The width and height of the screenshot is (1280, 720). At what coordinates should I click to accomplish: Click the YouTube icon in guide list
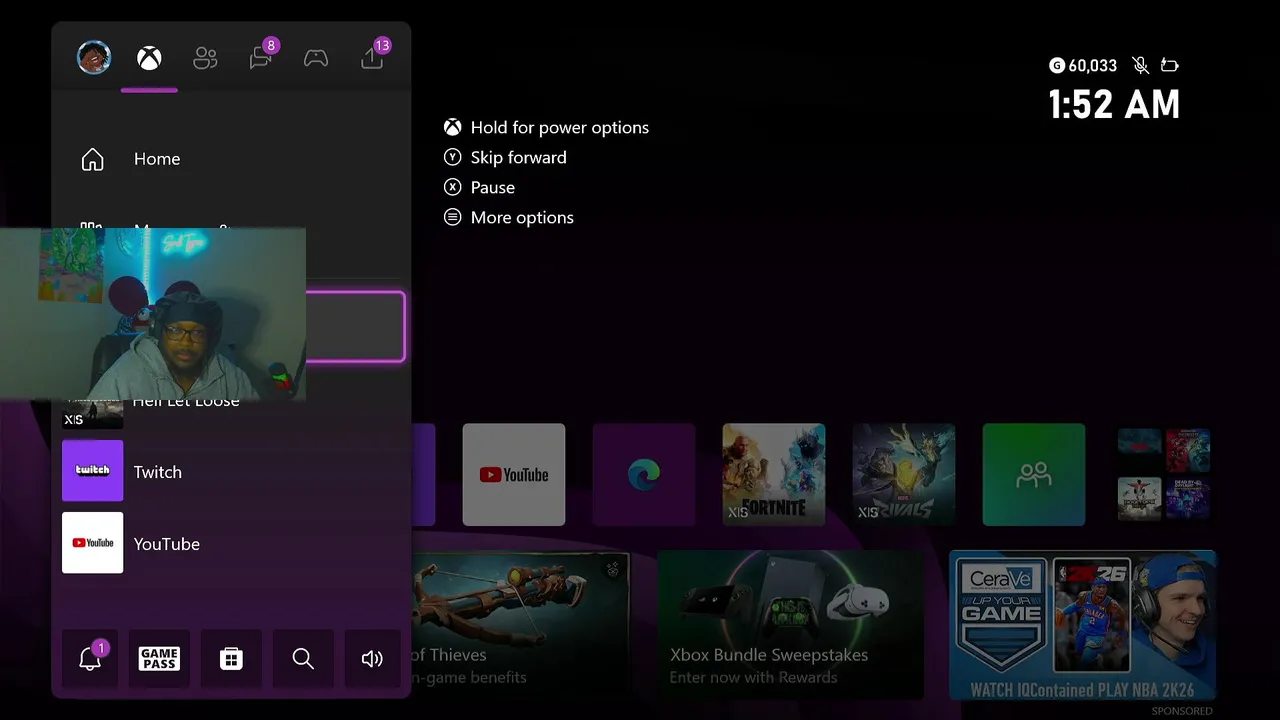[x=93, y=543]
